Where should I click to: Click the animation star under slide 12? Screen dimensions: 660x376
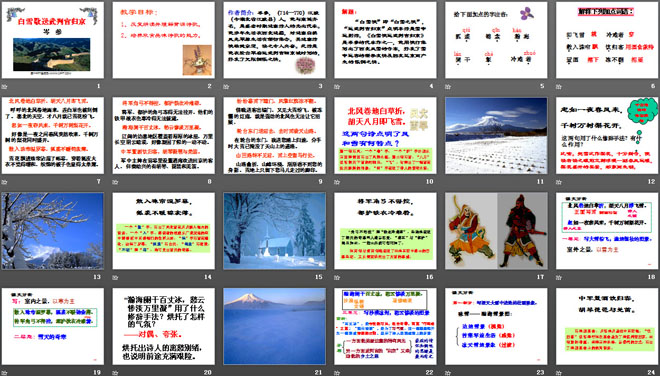click(559, 182)
